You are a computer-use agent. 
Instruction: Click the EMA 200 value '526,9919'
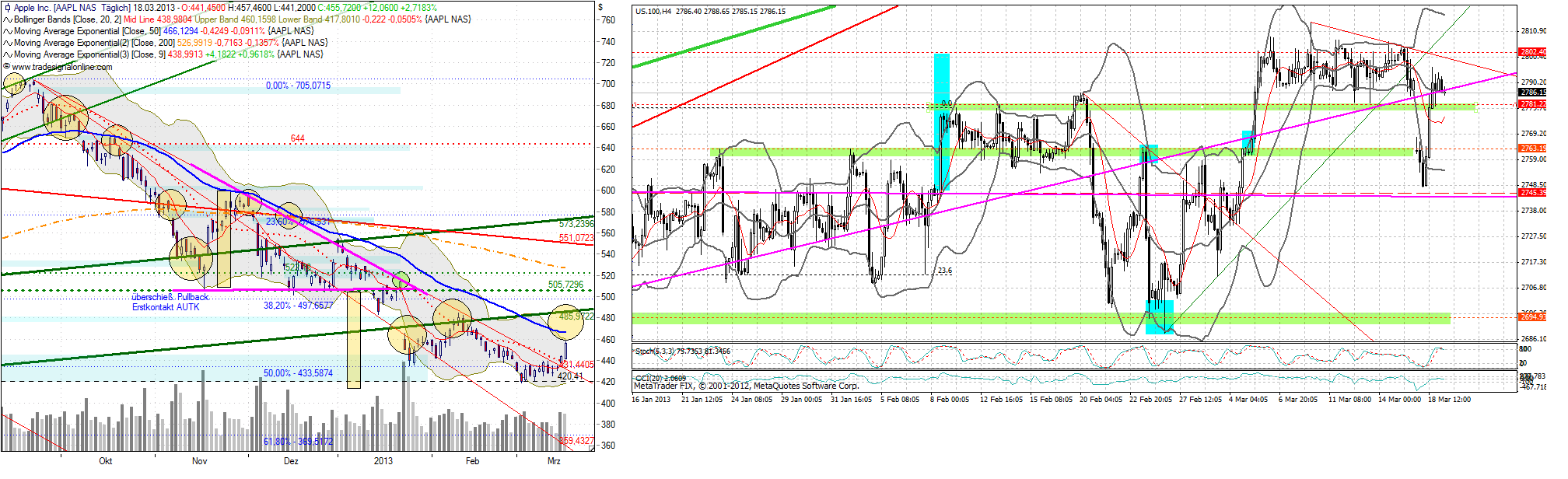click(194, 43)
